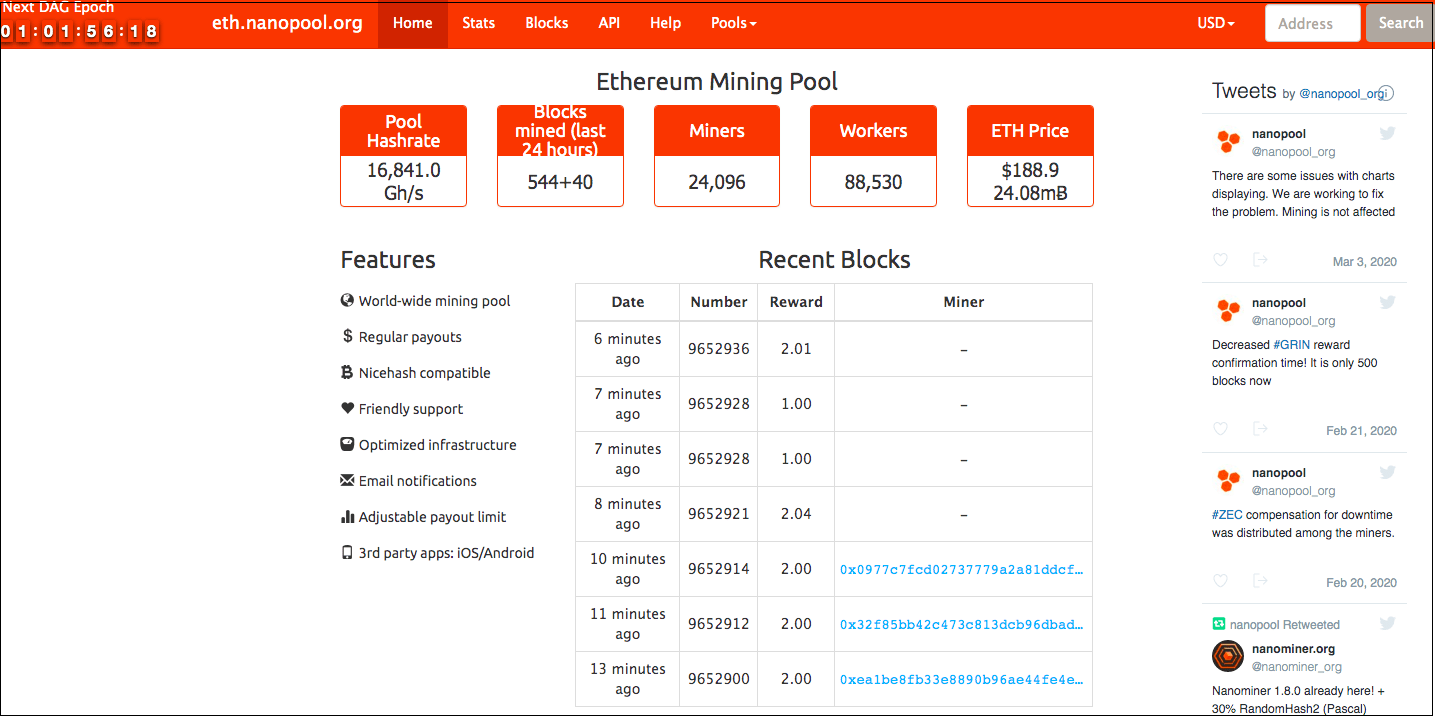Screen dimensions: 1435x720
Task: Click the @nanopool_org link in Tweets header
Action: coord(1342,93)
